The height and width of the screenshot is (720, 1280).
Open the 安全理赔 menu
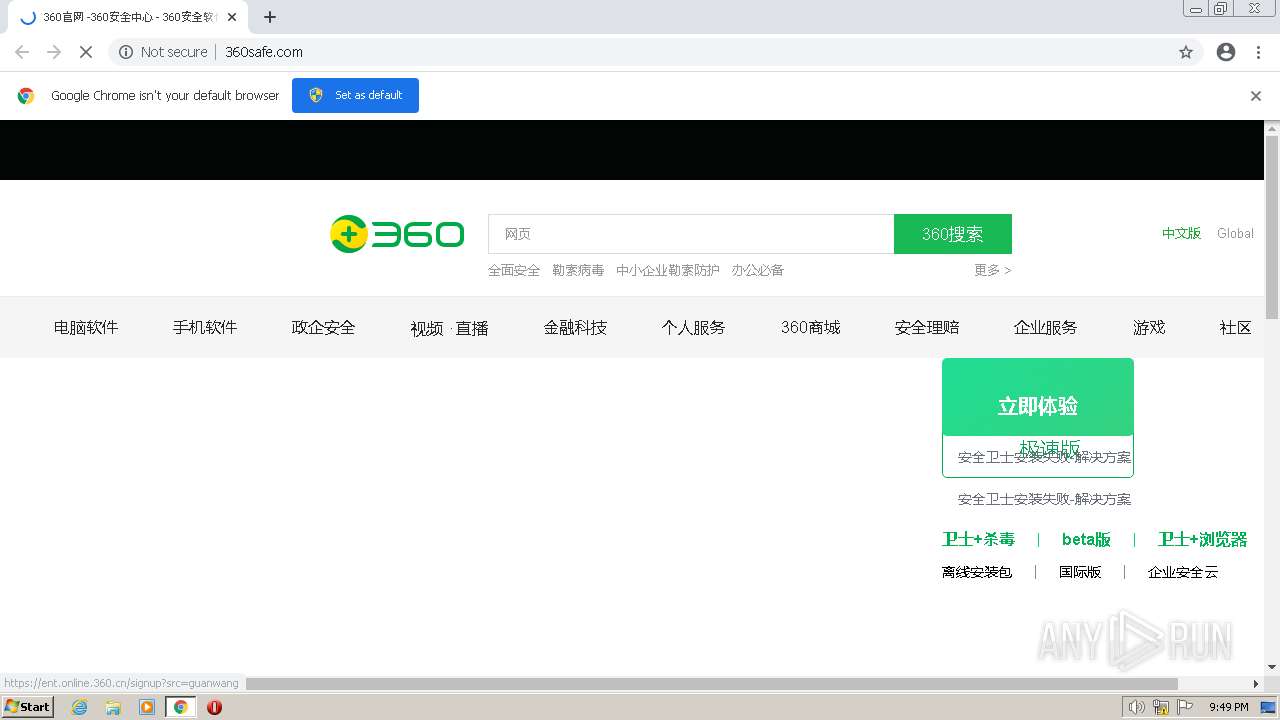tap(927, 327)
